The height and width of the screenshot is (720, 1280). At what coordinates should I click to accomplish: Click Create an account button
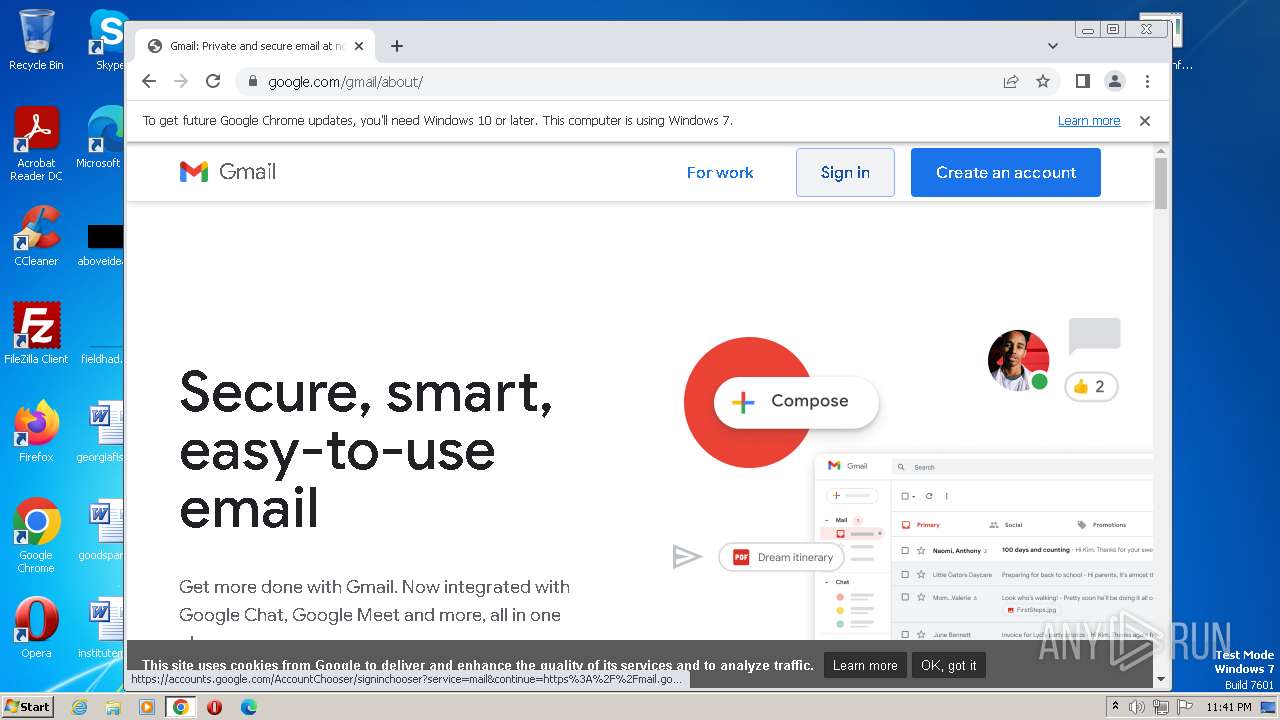point(1006,173)
